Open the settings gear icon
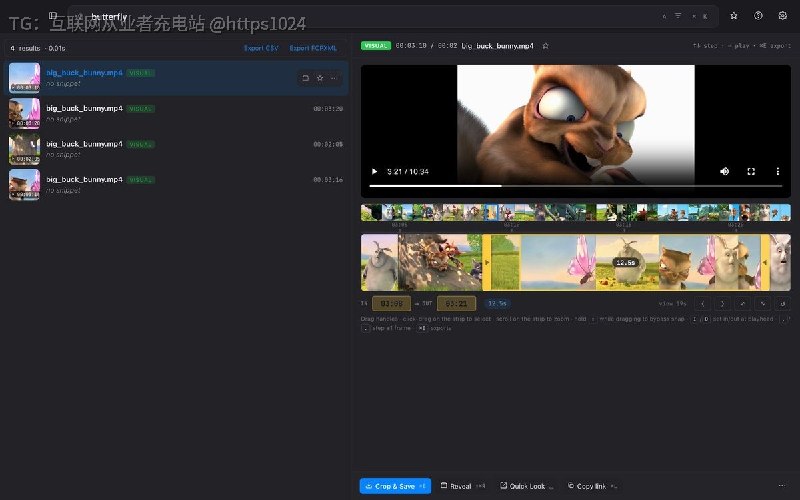 tap(783, 16)
